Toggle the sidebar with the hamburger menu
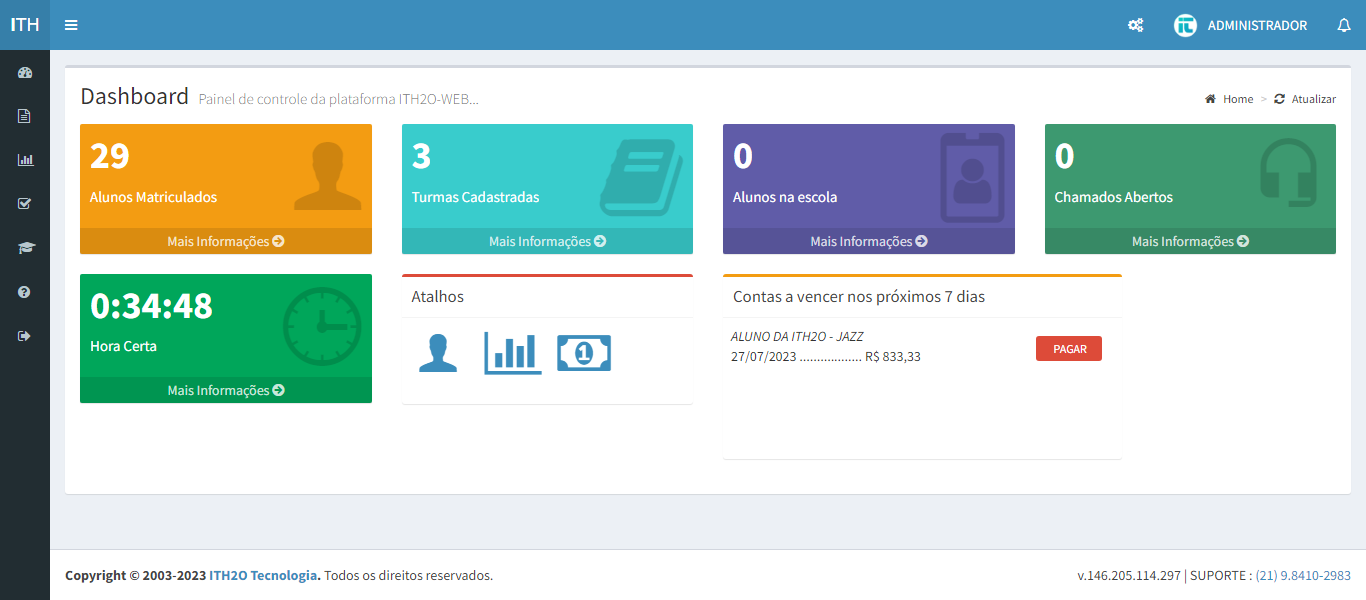Viewport: 1366px width, 600px height. point(70,25)
